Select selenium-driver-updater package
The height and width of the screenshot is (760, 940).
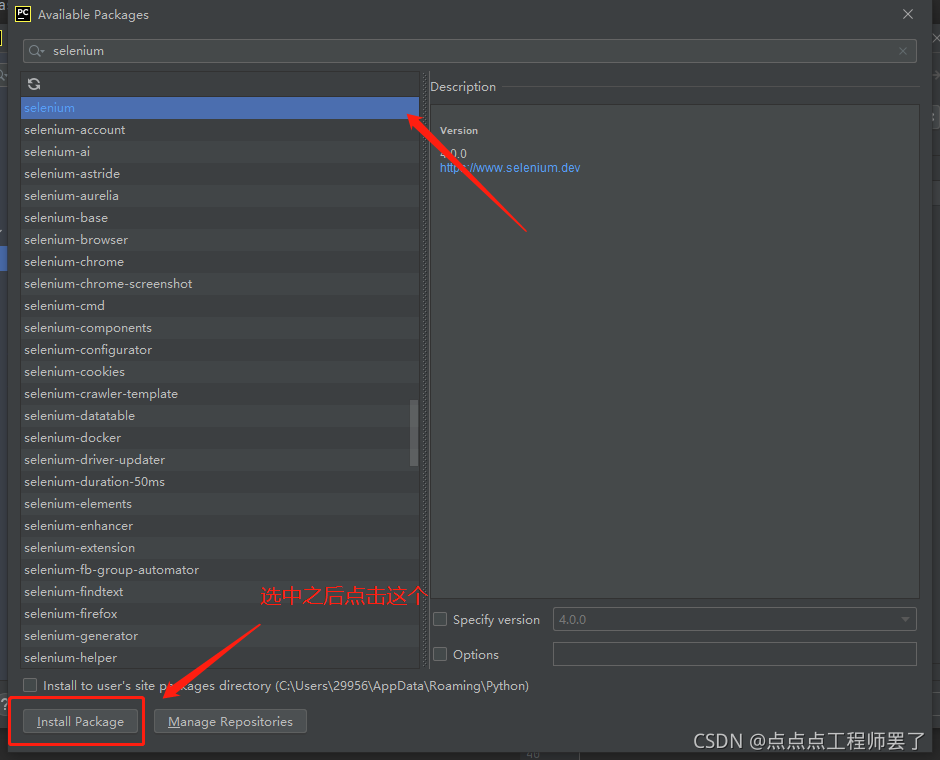(x=219, y=460)
